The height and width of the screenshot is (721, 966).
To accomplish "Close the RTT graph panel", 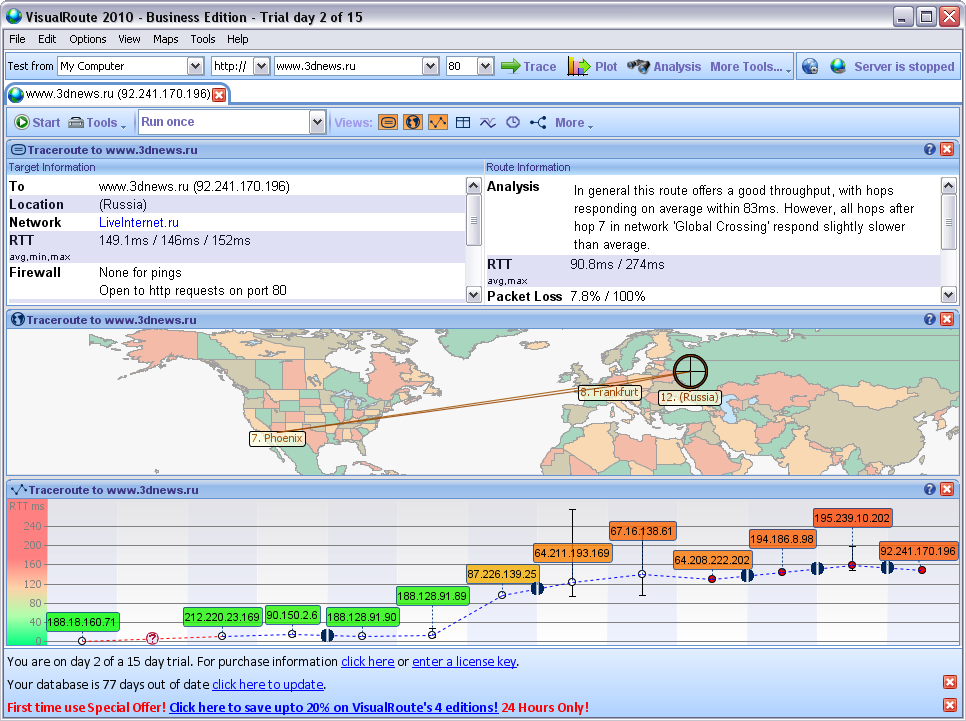I will 947,489.
